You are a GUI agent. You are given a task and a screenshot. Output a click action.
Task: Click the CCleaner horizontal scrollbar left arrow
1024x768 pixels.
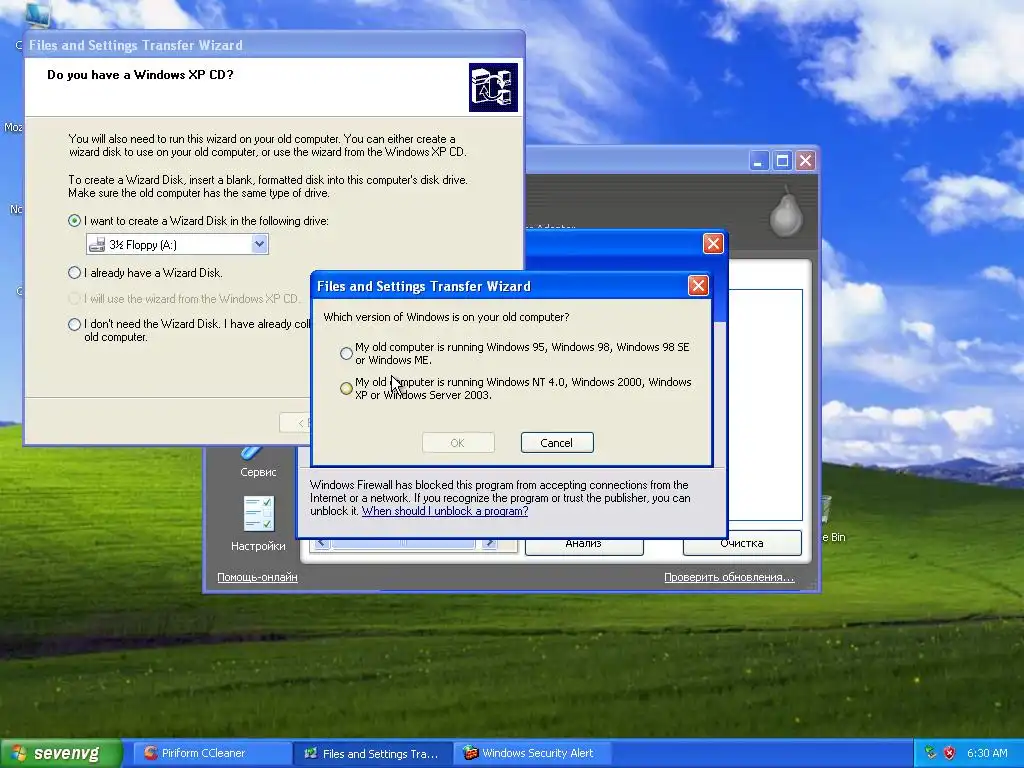click(322, 543)
